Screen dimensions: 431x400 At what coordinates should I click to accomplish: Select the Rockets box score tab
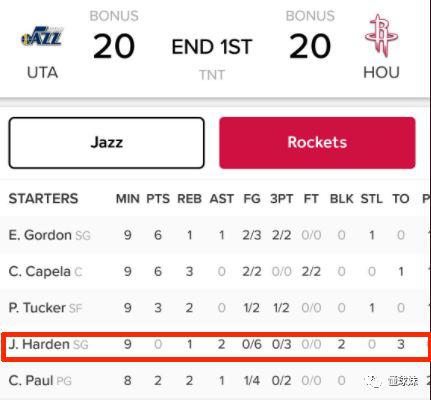point(317,143)
